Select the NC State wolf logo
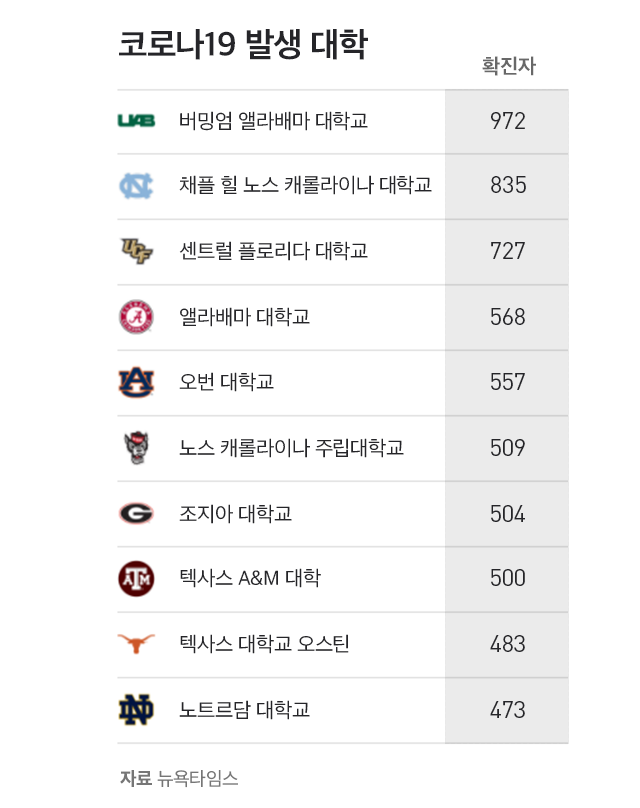Viewport: 640px width, 808px height. click(137, 447)
